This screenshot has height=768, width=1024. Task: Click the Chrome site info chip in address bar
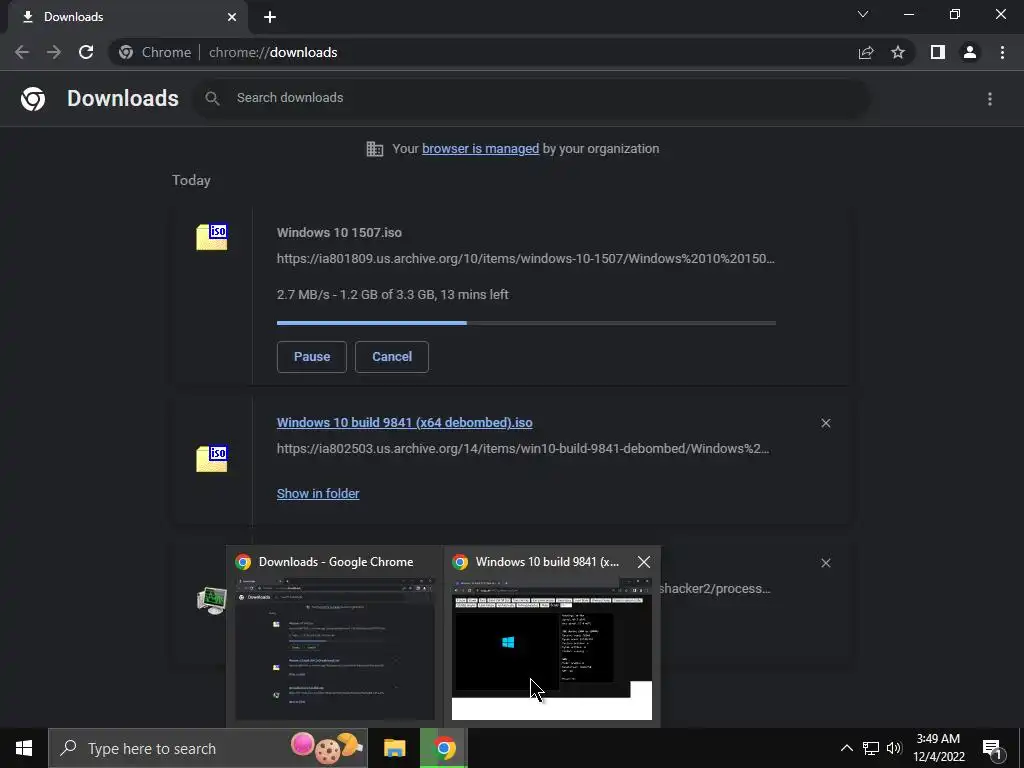point(155,52)
